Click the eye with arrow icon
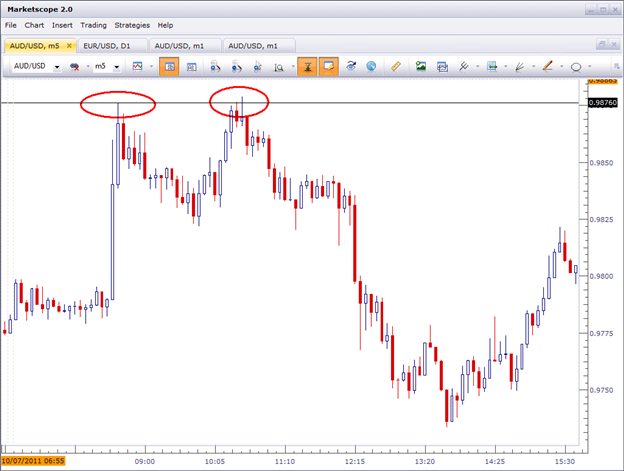 pyautogui.click(x=351, y=66)
